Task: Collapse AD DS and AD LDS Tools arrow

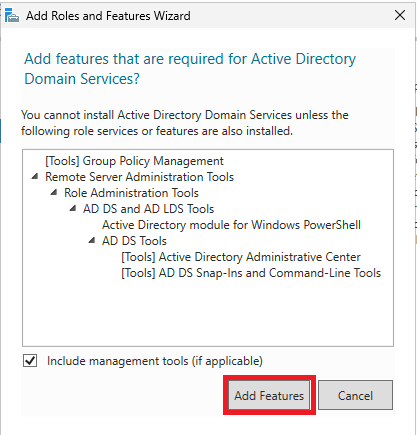Action: coord(73,209)
